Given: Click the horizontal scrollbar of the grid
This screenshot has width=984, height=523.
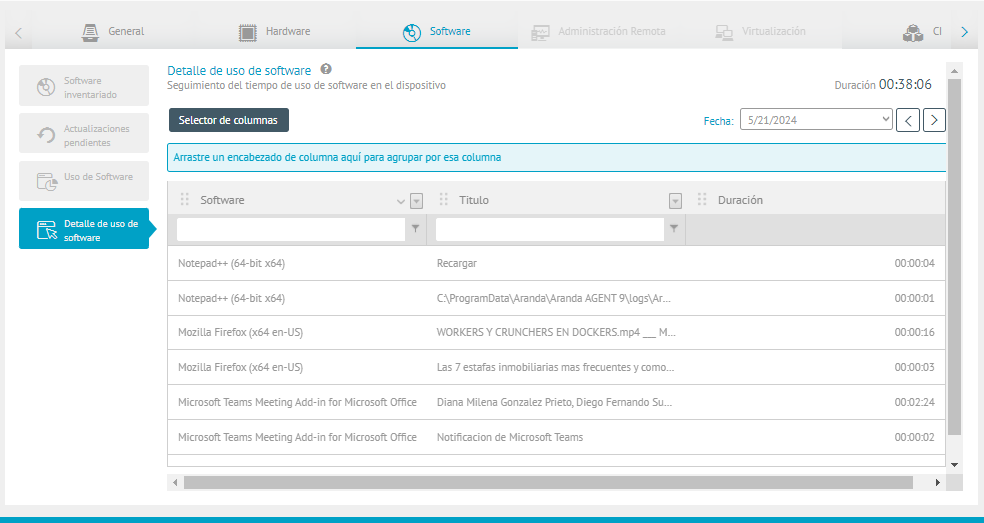Looking at the screenshot, I should (548, 482).
